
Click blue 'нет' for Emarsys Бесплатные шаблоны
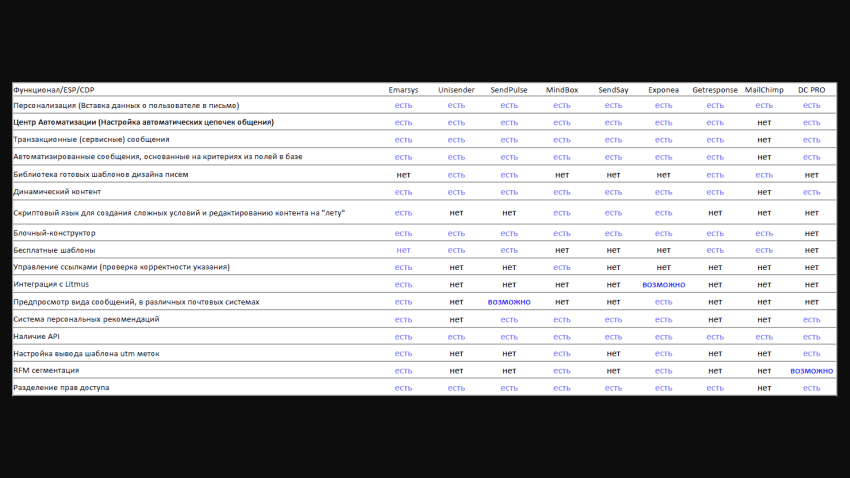403,250
